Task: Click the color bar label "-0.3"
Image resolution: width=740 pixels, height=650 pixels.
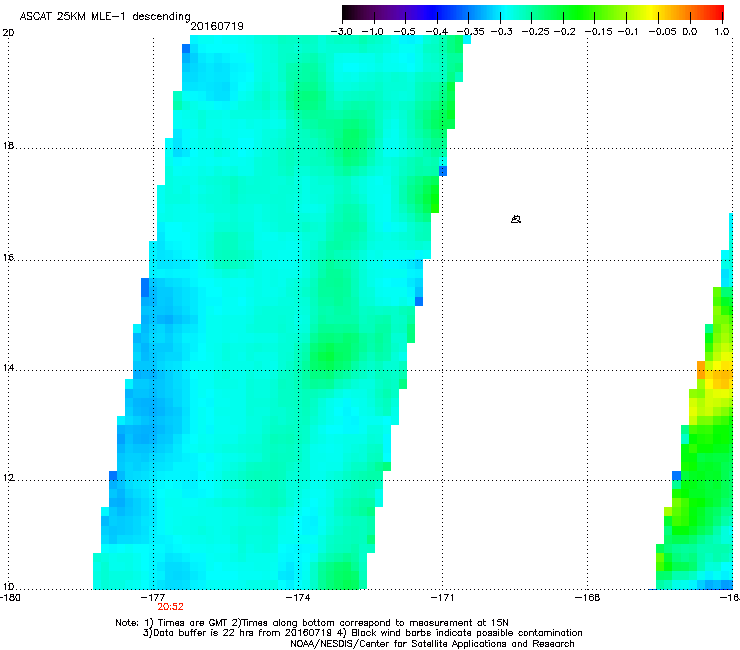Action: pyautogui.click(x=502, y=32)
